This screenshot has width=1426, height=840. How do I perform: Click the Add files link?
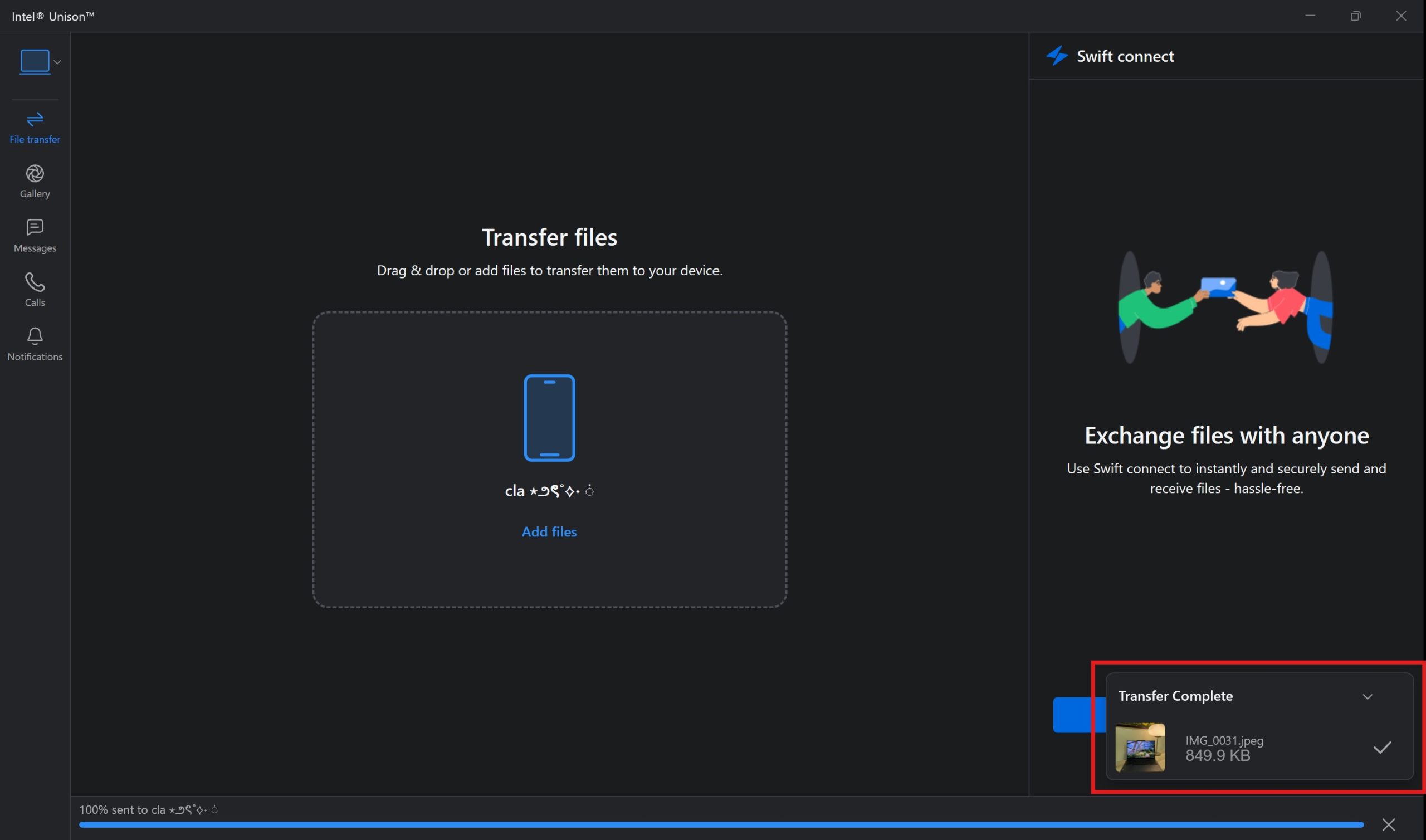click(x=549, y=531)
